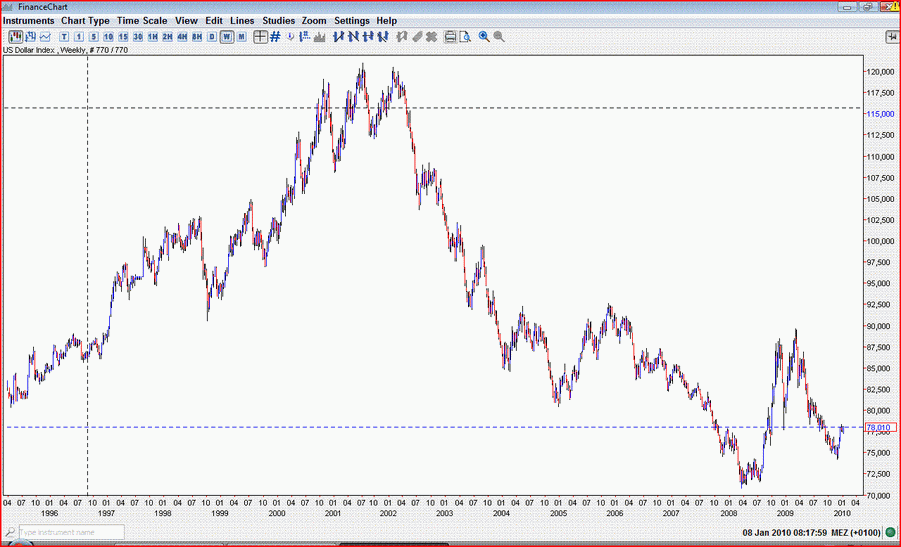
Task: Switch to 2H time scale
Action: pyautogui.click(x=167, y=37)
